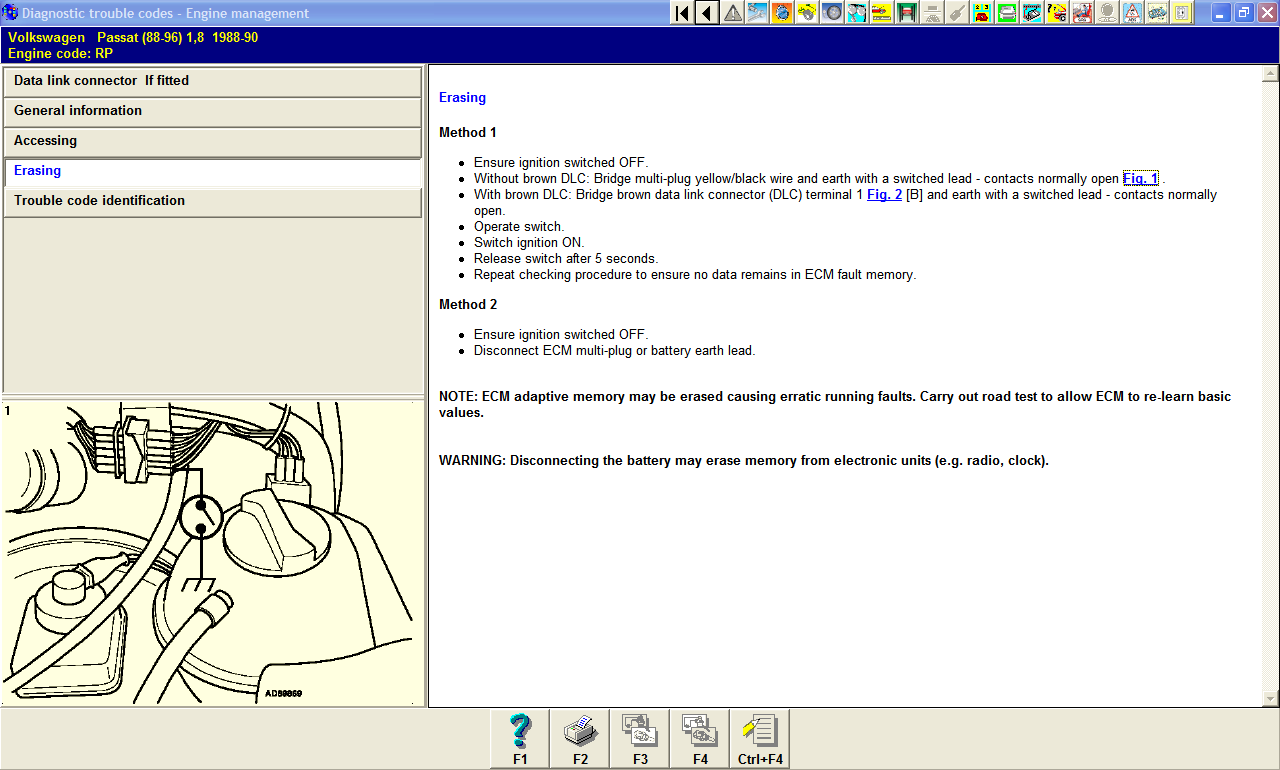Open the wheel and tyre toolbar icon
The height and width of the screenshot is (770, 1280).
pos(832,13)
